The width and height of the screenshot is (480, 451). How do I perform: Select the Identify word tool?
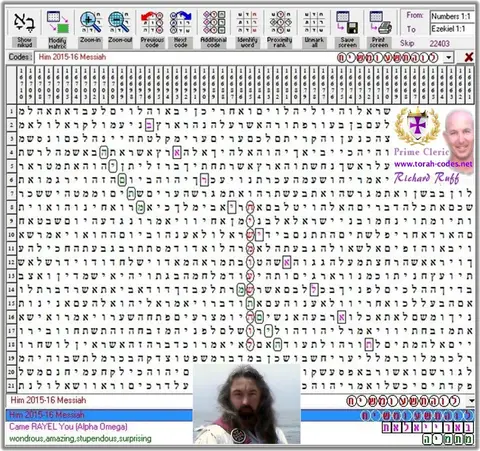(x=247, y=22)
